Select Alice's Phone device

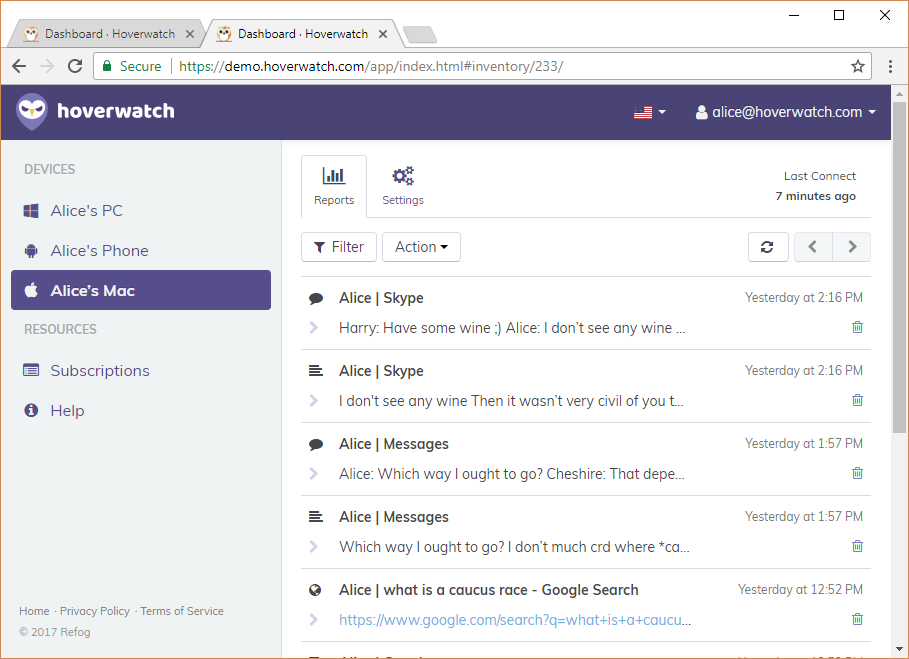pyautogui.click(x=141, y=250)
